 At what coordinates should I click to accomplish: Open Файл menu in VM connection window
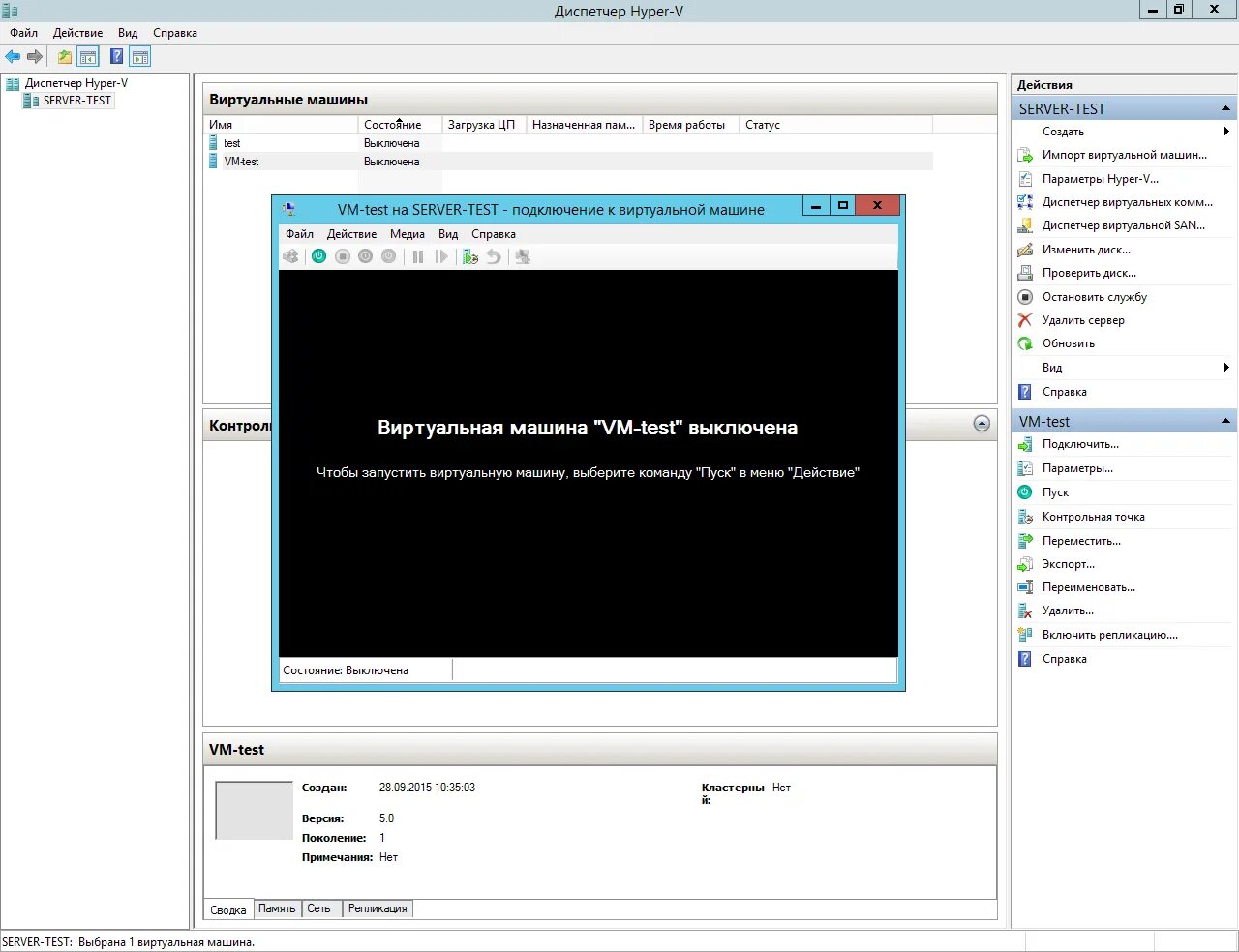point(299,234)
